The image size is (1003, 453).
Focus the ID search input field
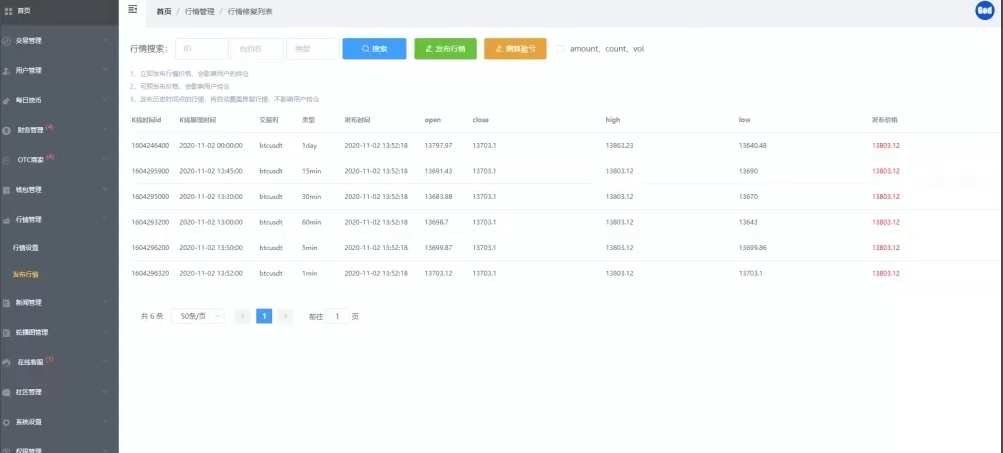click(201, 48)
